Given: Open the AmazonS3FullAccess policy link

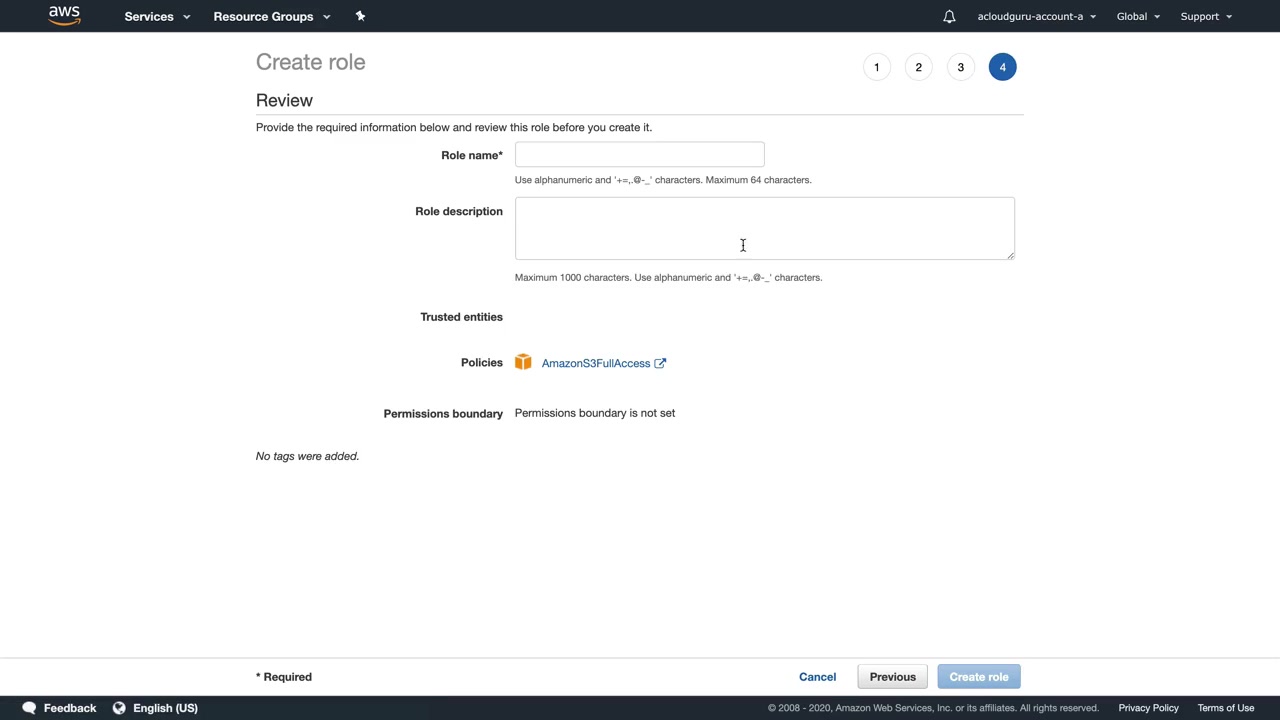Looking at the screenshot, I should tap(596, 363).
